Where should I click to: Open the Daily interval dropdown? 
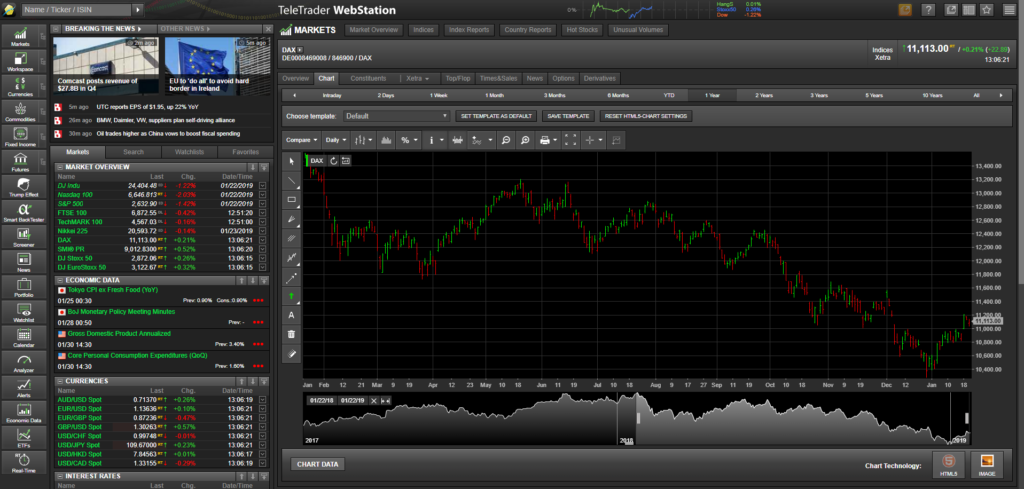[x=336, y=140]
